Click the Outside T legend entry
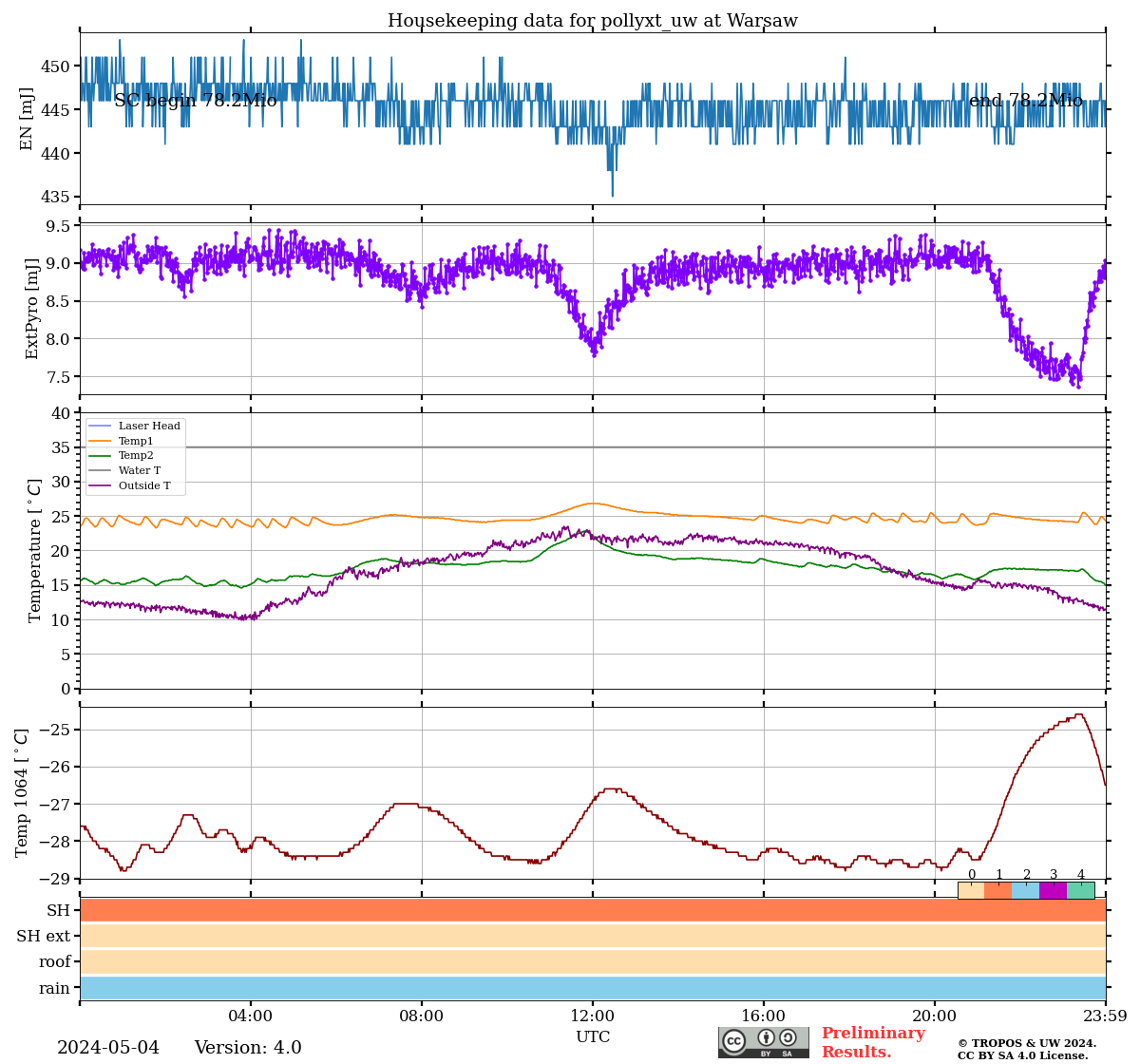The height and width of the screenshot is (1064, 1140). [x=130, y=485]
